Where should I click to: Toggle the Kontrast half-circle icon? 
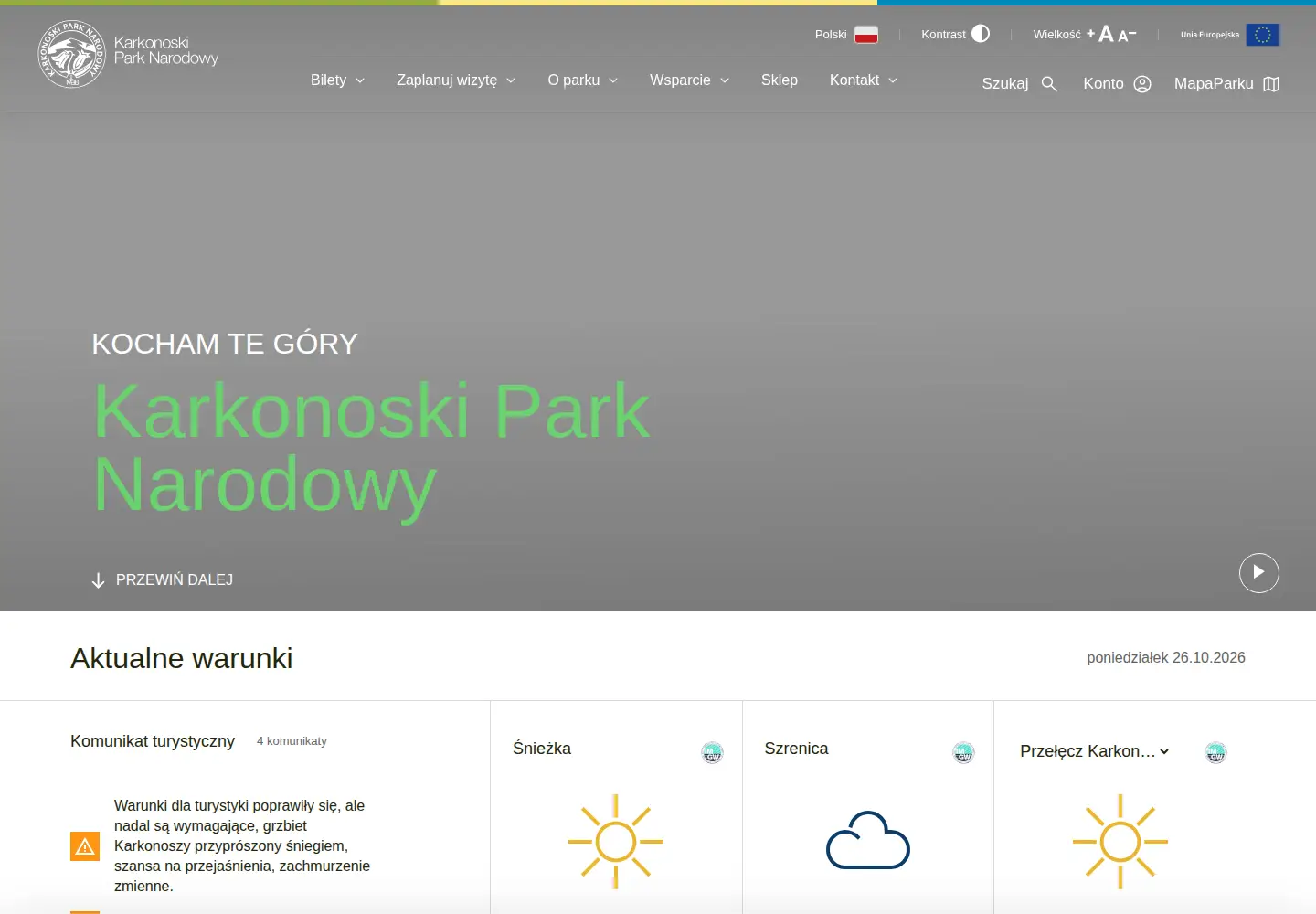981,34
